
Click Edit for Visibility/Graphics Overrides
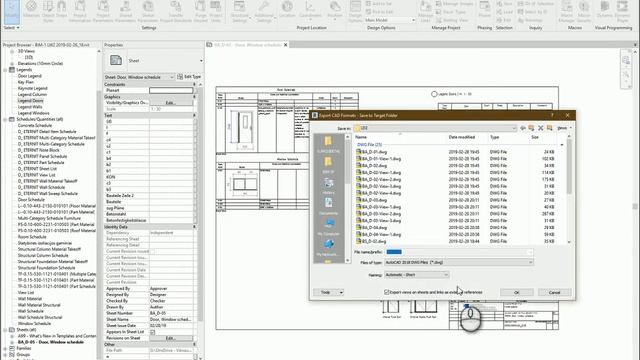171,103
